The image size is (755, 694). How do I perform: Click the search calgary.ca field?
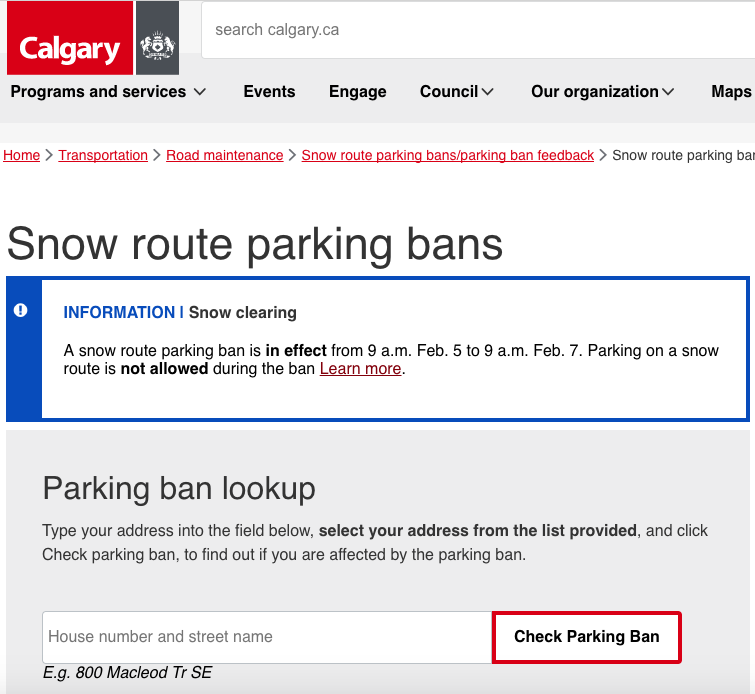coord(478,30)
